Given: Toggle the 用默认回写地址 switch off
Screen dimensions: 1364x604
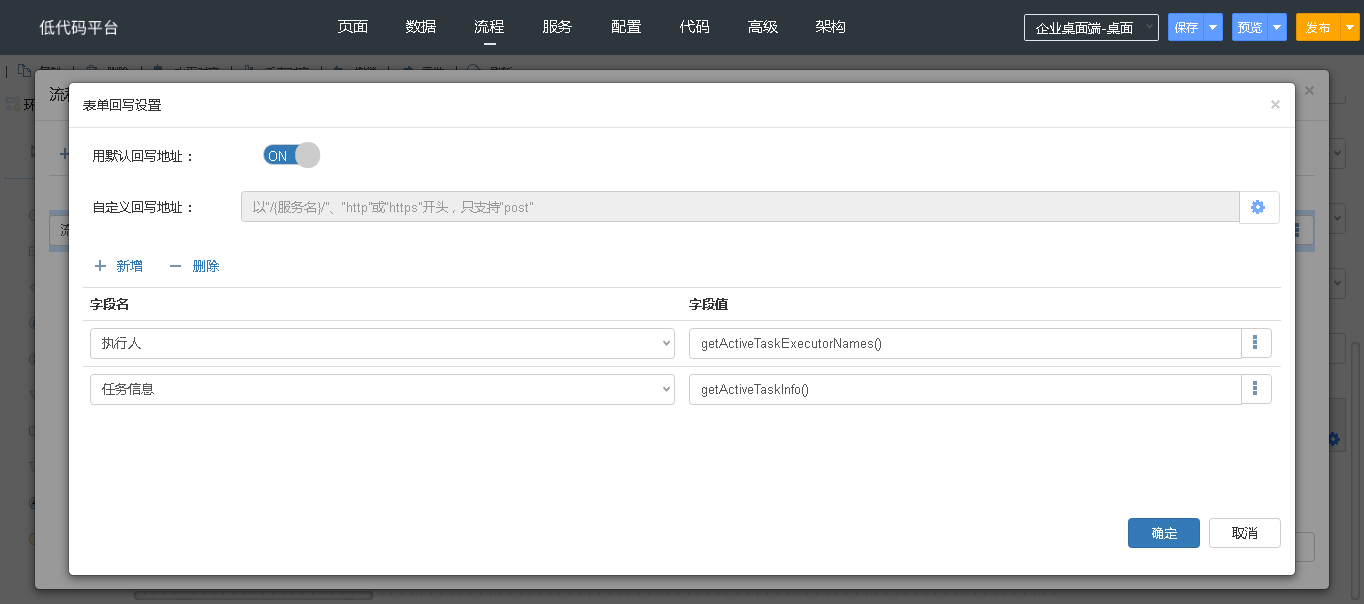Looking at the screenshot, I should click(291, 155).
